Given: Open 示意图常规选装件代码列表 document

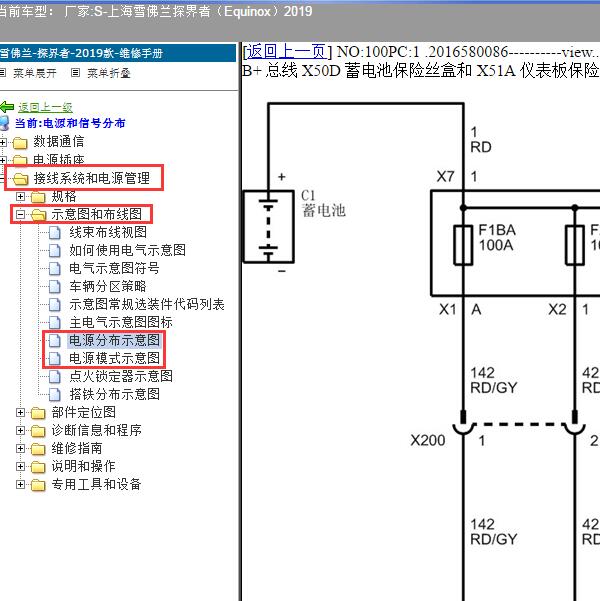Looking at the screenshot, I should click(x=147, y=304).
